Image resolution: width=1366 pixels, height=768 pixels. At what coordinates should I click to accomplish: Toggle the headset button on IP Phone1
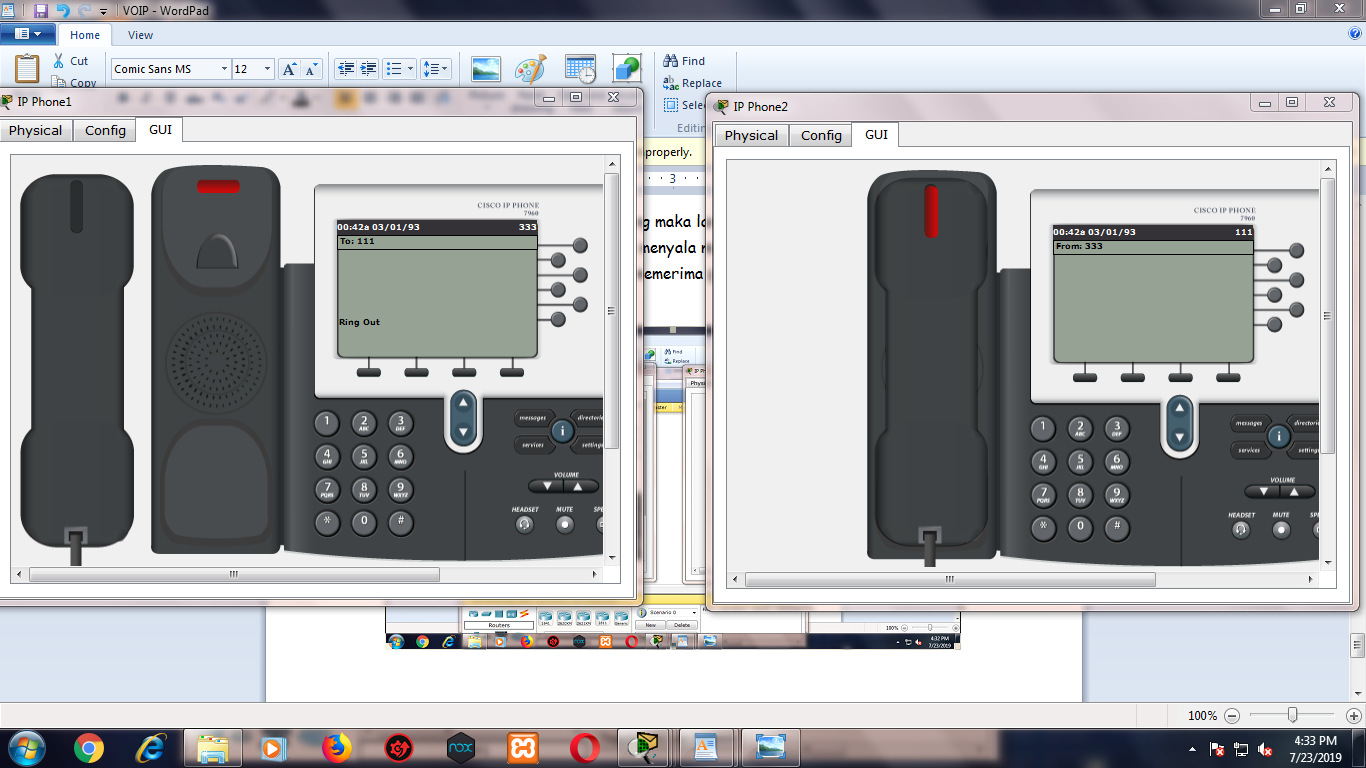point(525,524)
